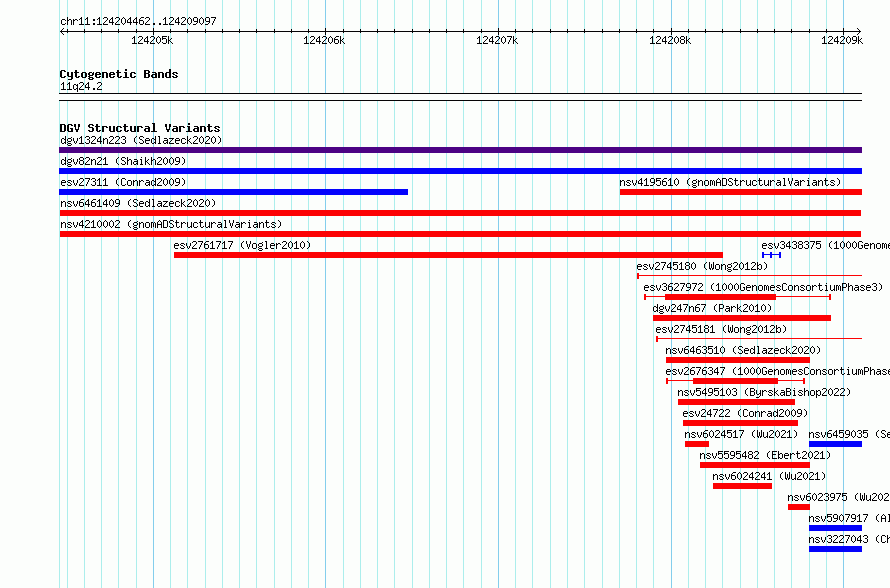Click the esv2745181 (Wong2012b) label

tap(721, 329)
